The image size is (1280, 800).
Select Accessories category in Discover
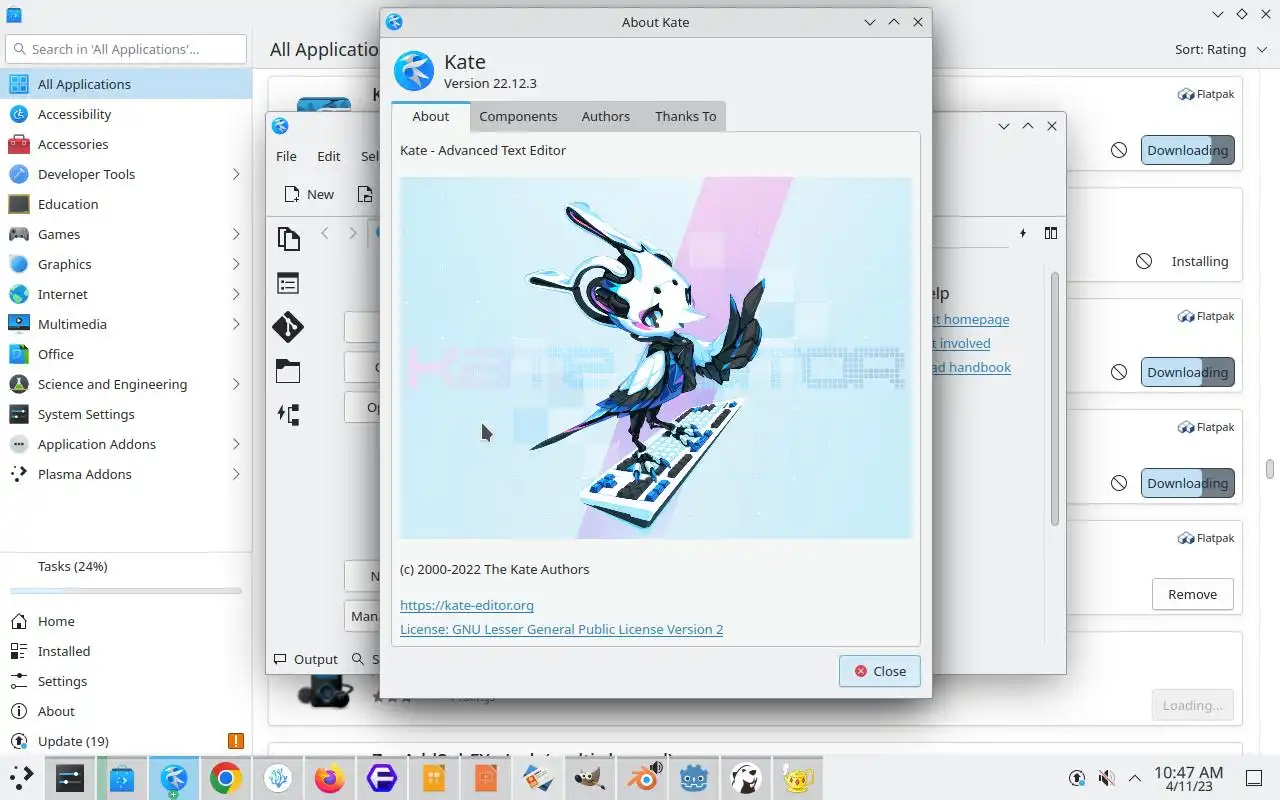(x=126, y=144)
